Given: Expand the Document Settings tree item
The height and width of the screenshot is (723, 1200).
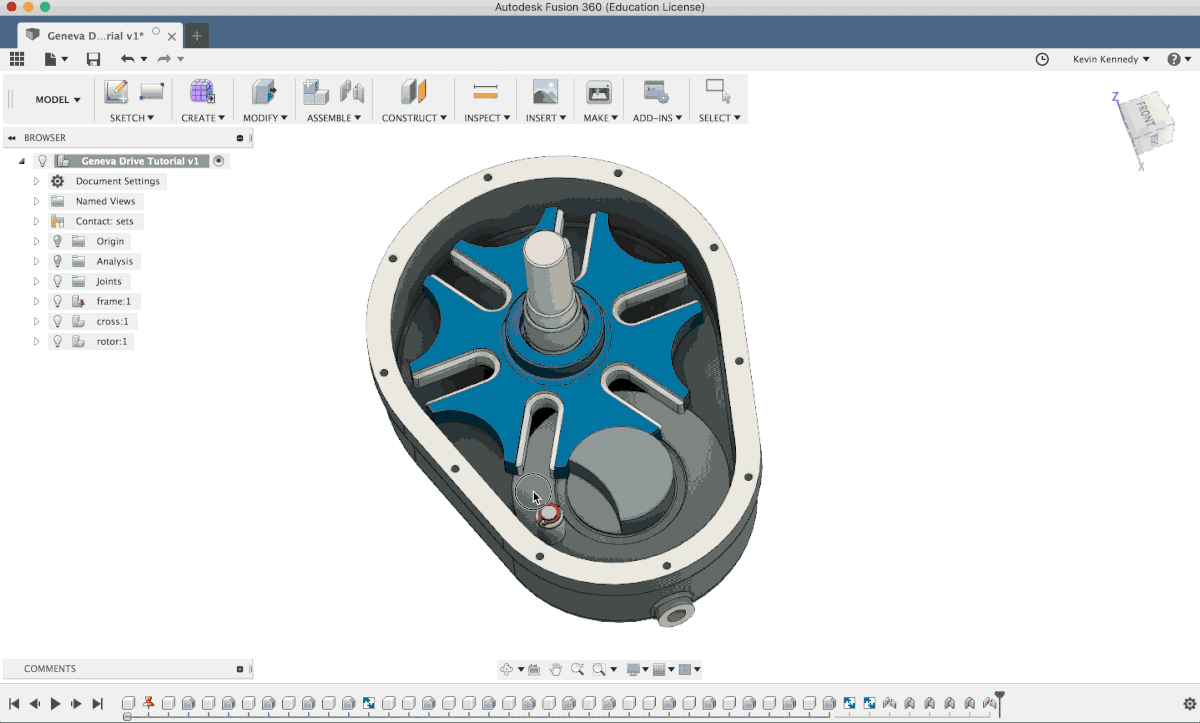Looking at the screenshot, I should (x=37, y=181).
